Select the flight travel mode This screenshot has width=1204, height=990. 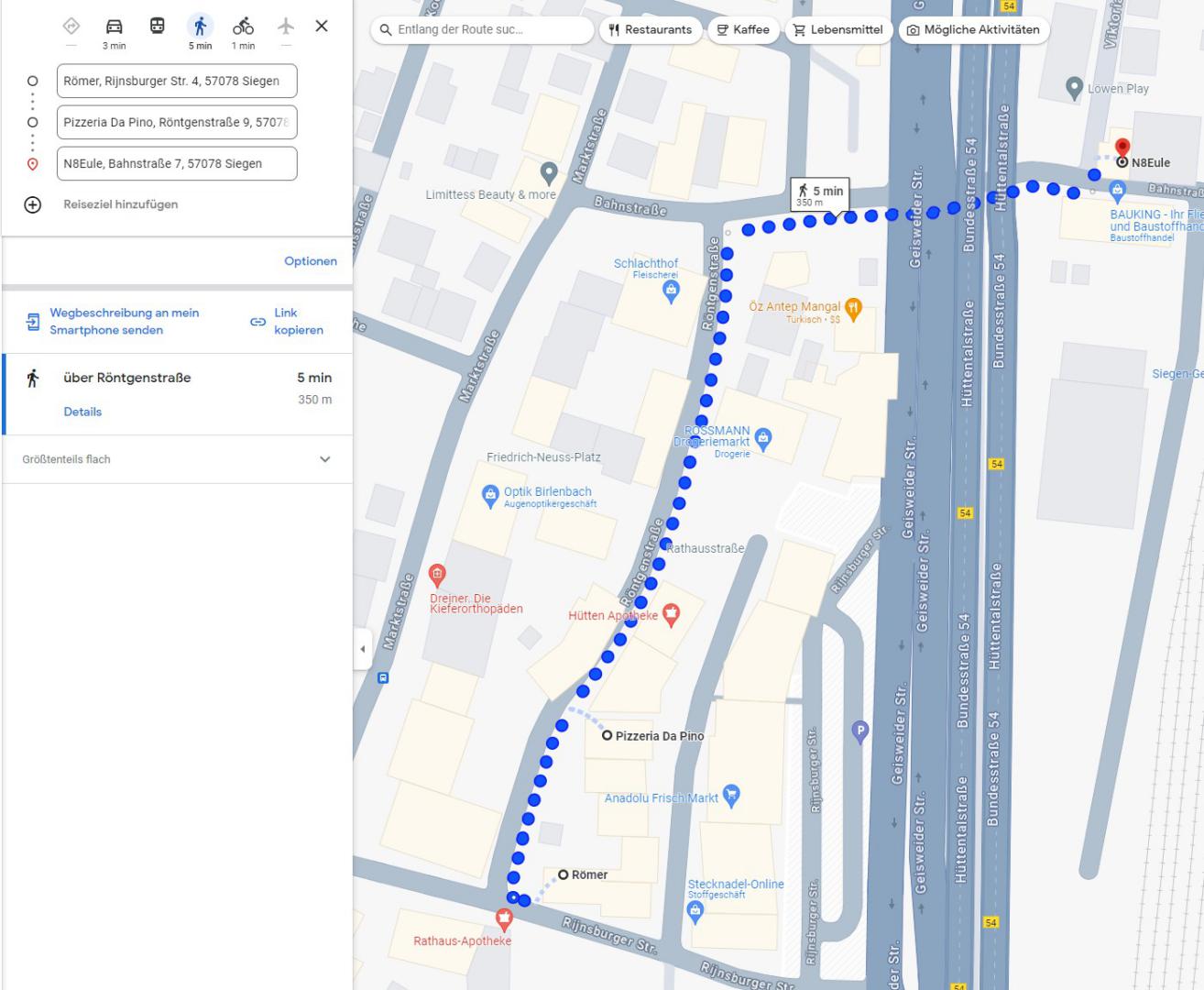point(286,26)
